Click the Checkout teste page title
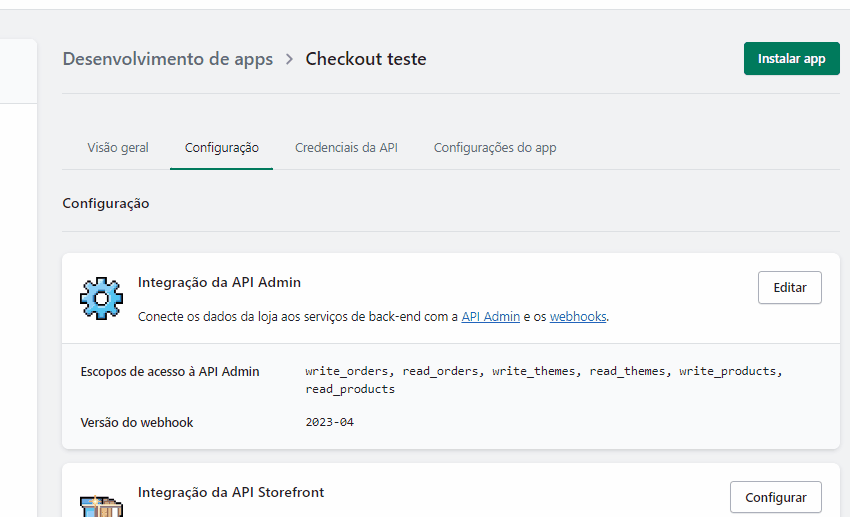Image resolution: width=850 pixels, height=517 pixels. point(366,59)
